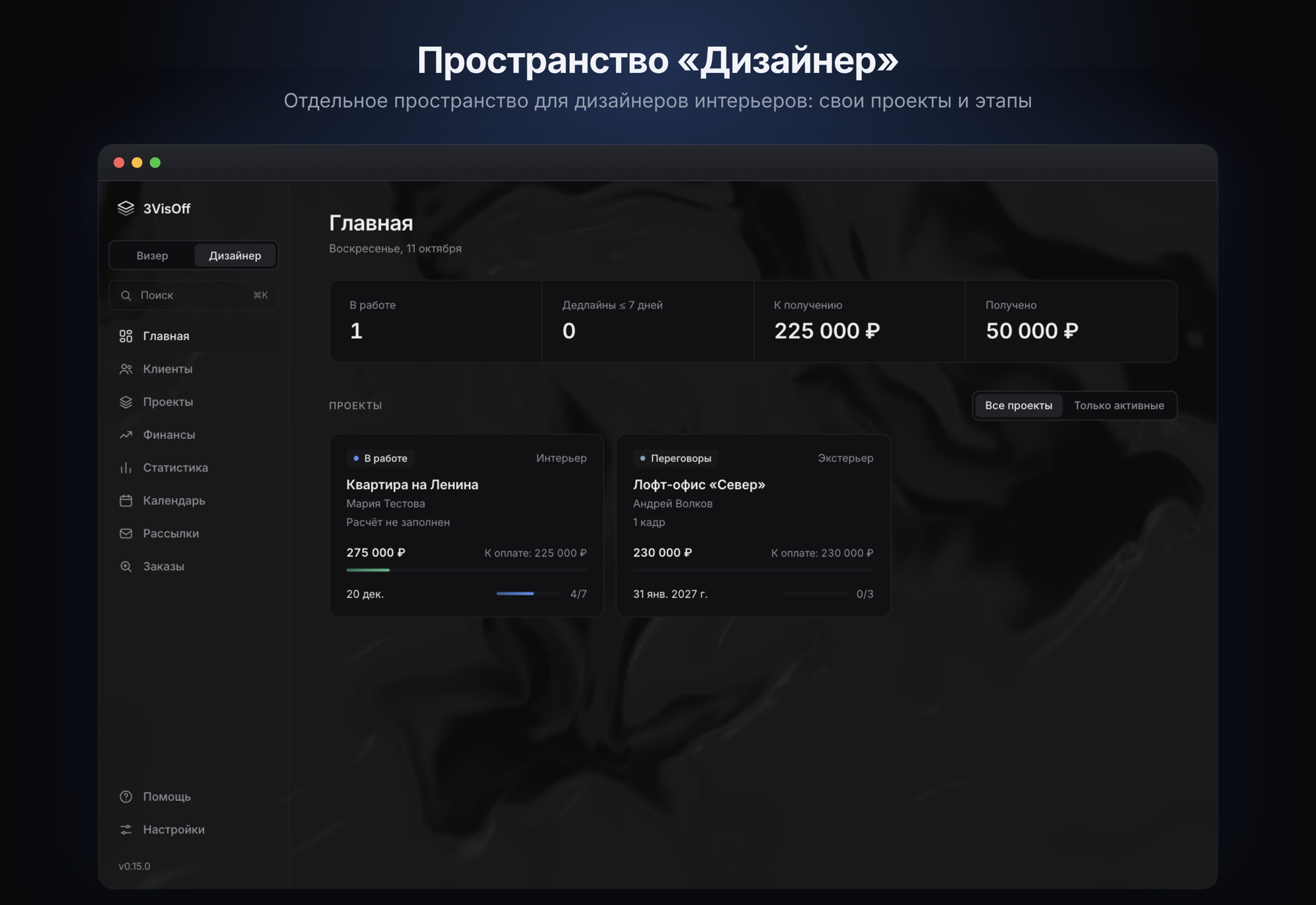
Task: Click the search magnifier icon
Action: point(126,296)
